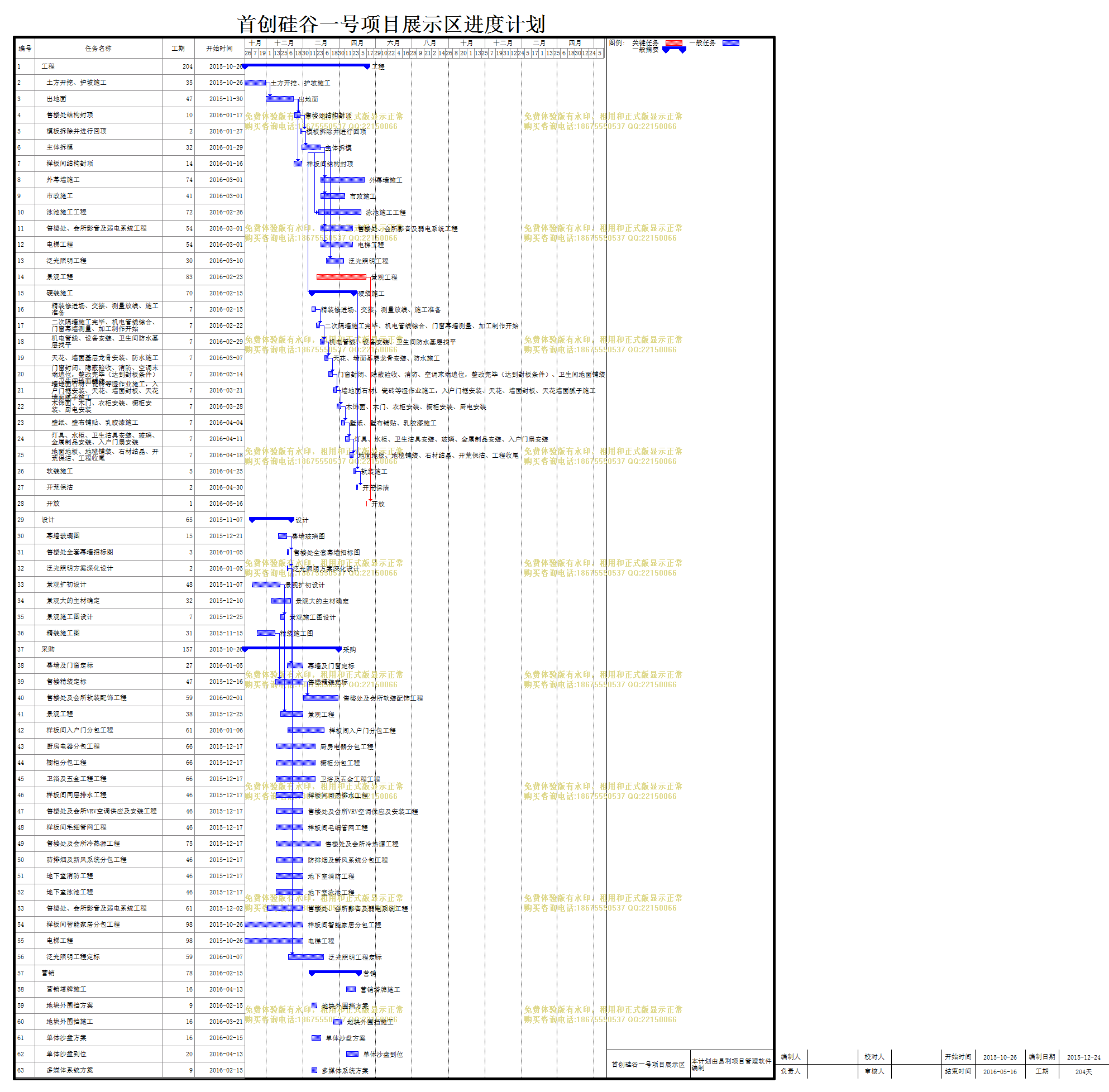
Task: Click the 任务名称 column header
Action: 98,49
